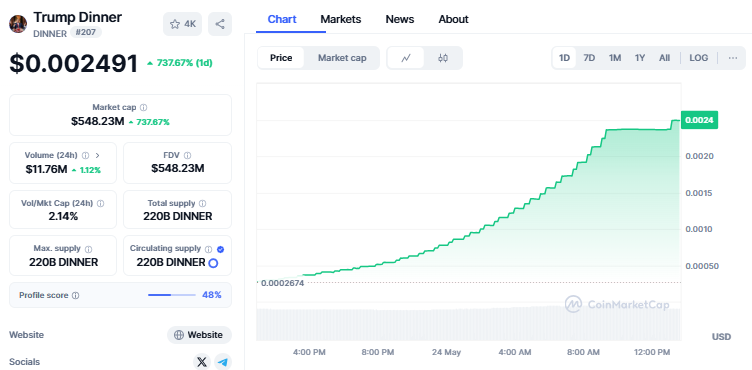Star Trump Dinner to watchlist
Image resolution: width=752 pixels, height=370 pixels.
click(183, 24)
